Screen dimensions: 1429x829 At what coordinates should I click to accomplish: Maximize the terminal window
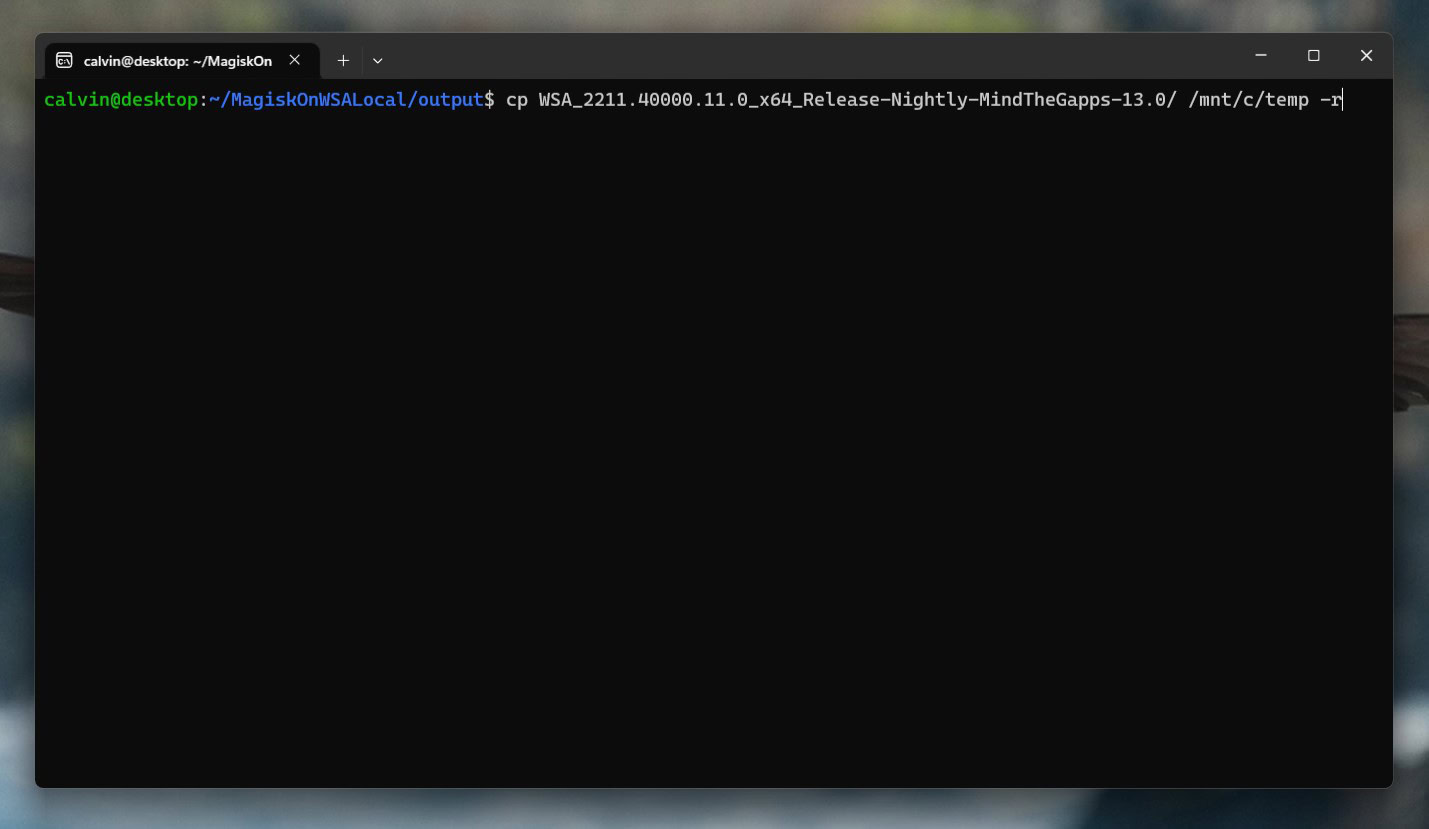tap(1314, 56)
